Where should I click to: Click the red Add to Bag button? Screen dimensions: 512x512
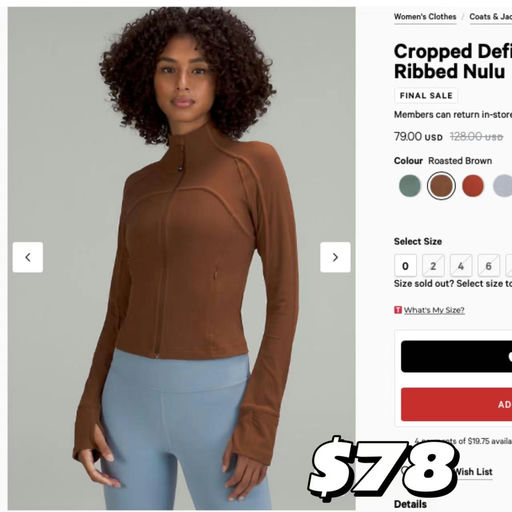456,404
